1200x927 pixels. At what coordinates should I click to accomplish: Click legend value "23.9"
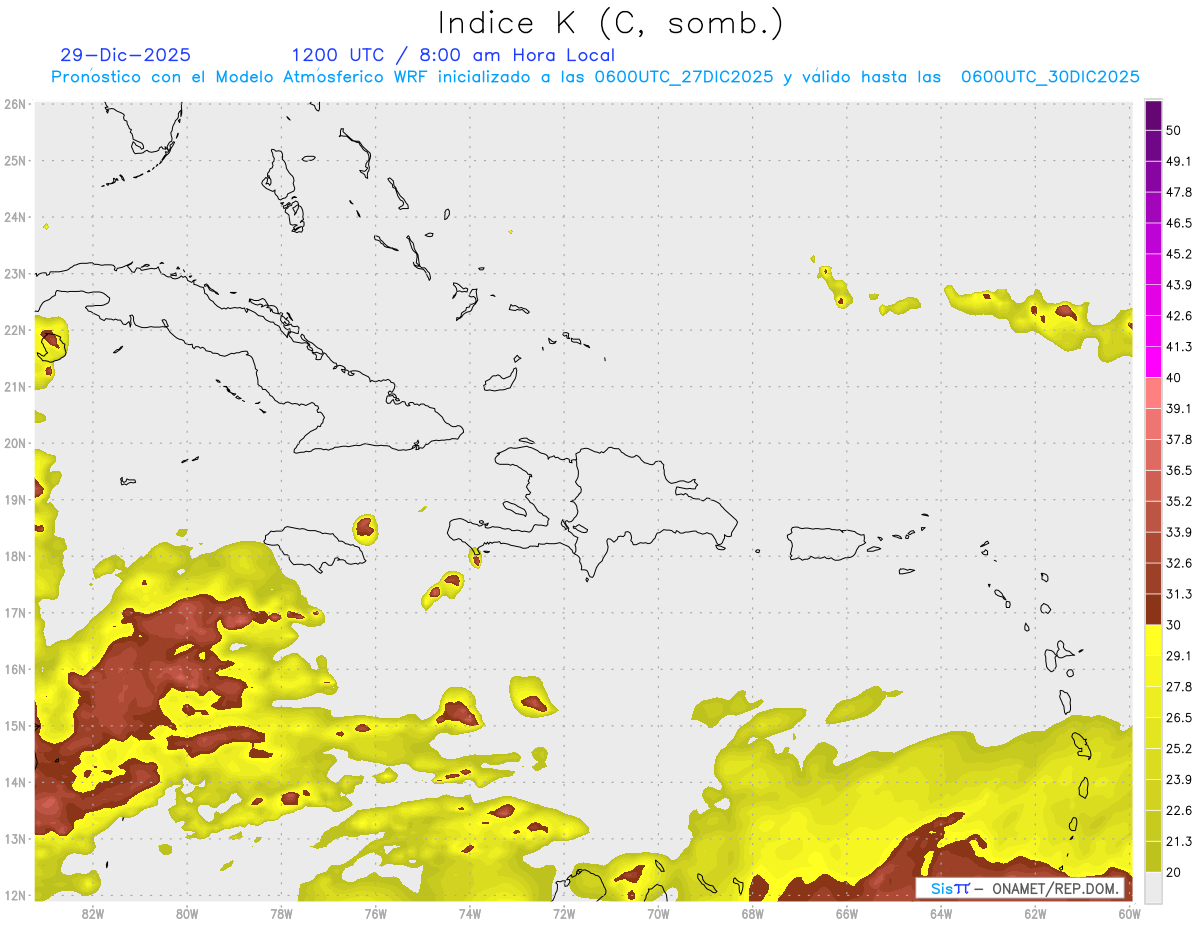coord(1179,780)
